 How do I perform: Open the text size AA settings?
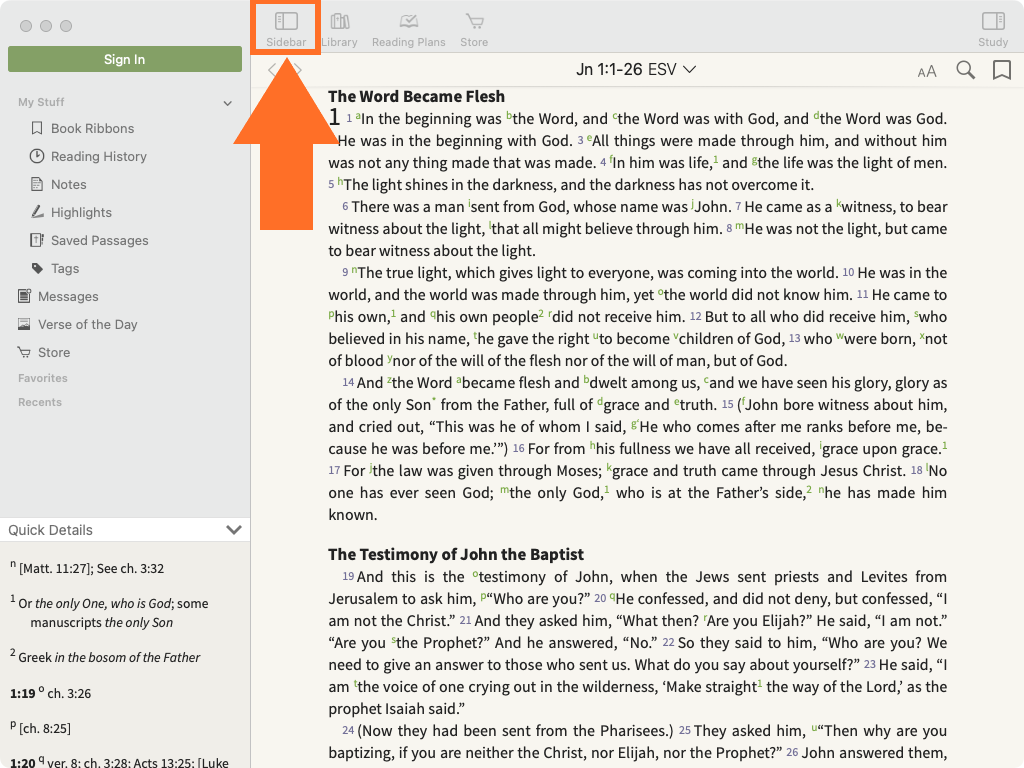927,71
